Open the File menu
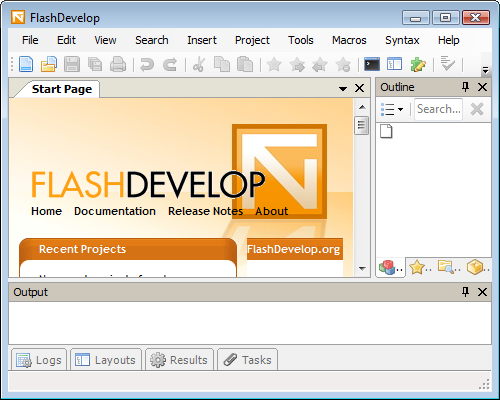 [x=30, y=40]
